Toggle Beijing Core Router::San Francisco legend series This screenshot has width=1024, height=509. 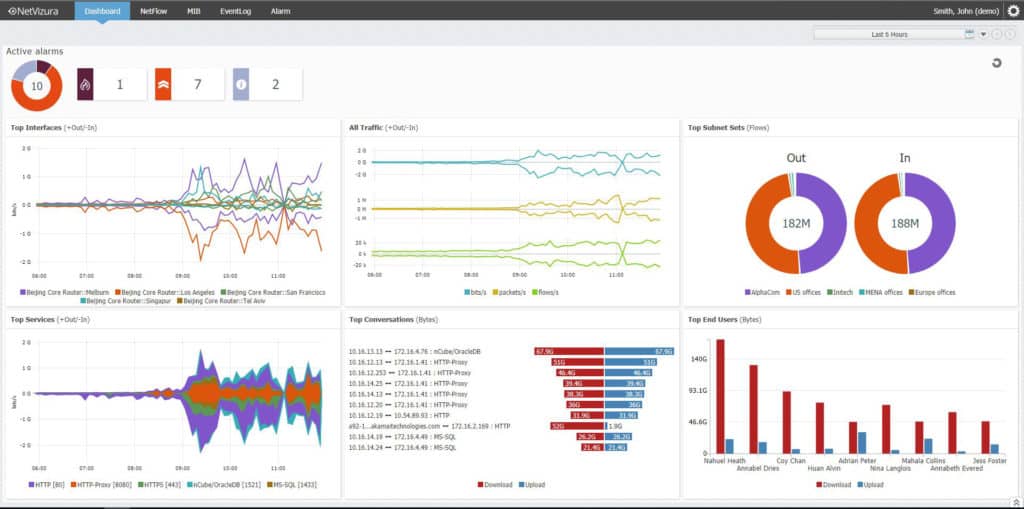[x=273, y=293]
